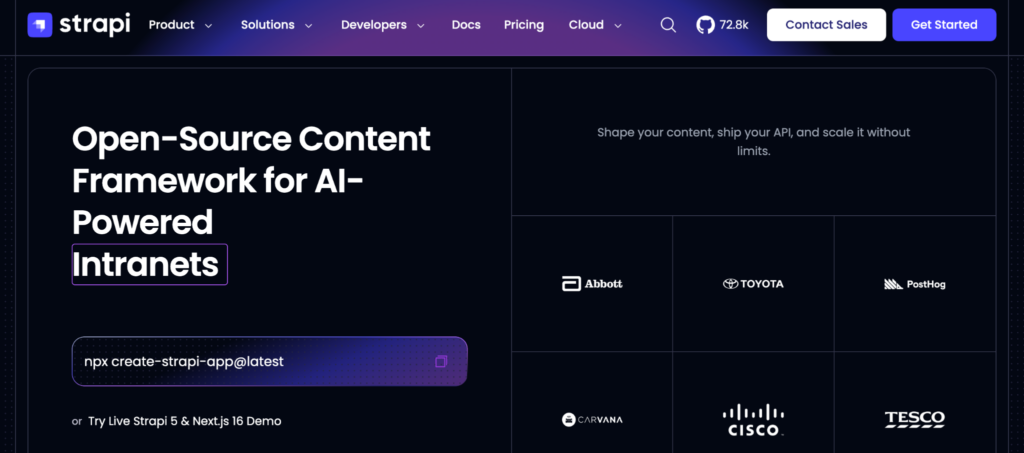Click the Toyota logo

click(x=753, y=284)
